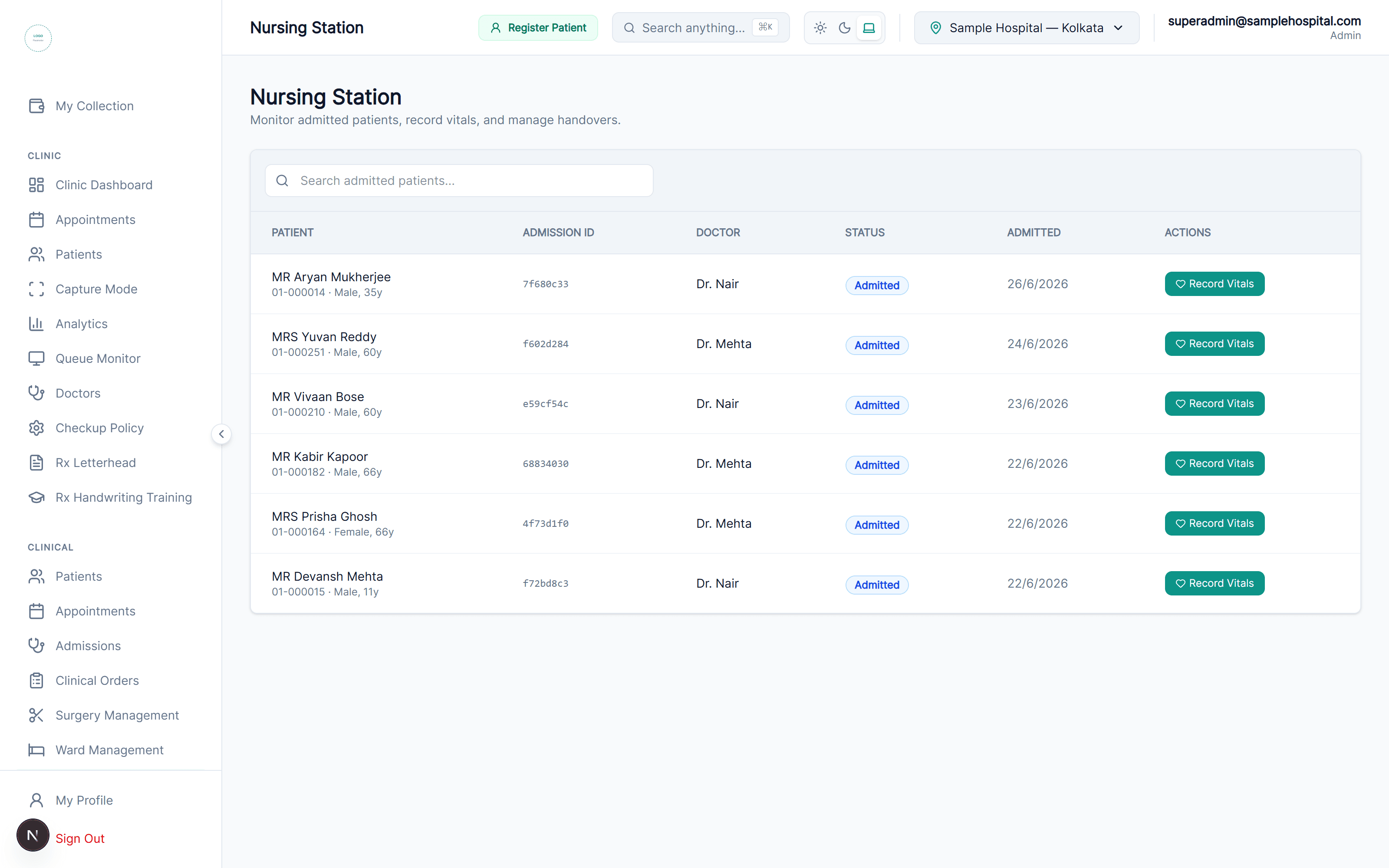Click the Clinical Patients people icon

36,576
